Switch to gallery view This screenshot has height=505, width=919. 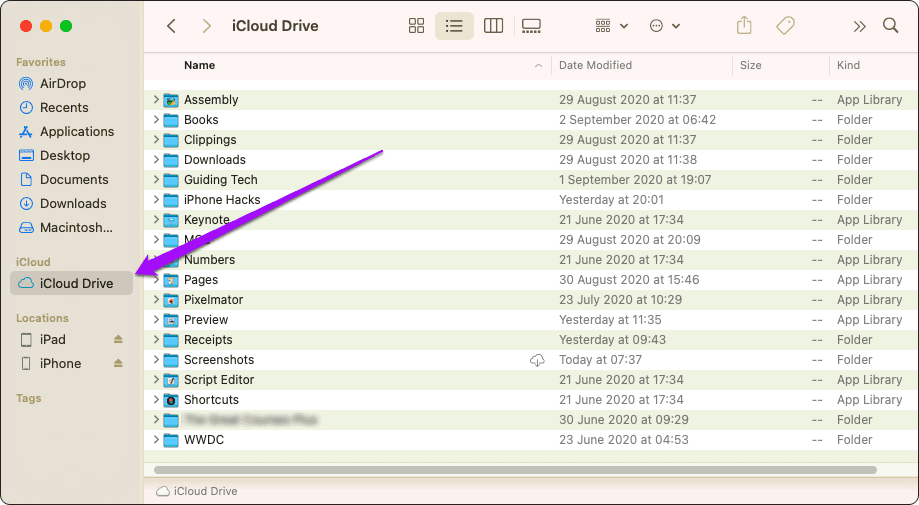(531, 26)
